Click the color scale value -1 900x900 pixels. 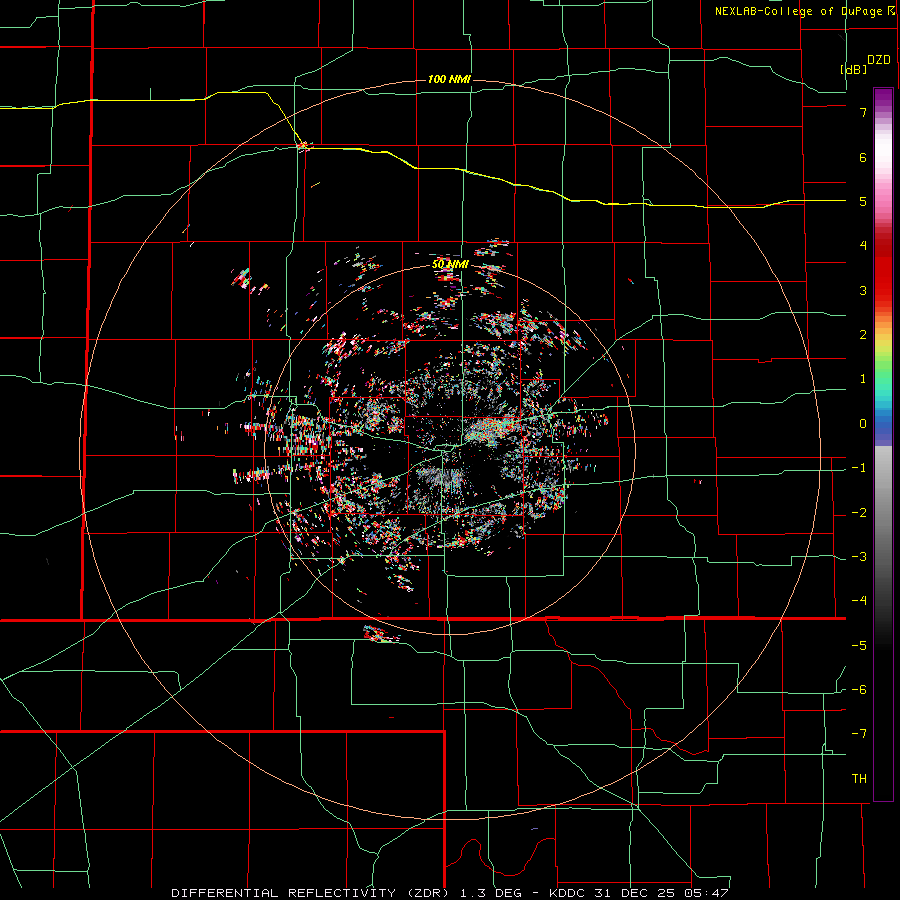pos(859,468)
